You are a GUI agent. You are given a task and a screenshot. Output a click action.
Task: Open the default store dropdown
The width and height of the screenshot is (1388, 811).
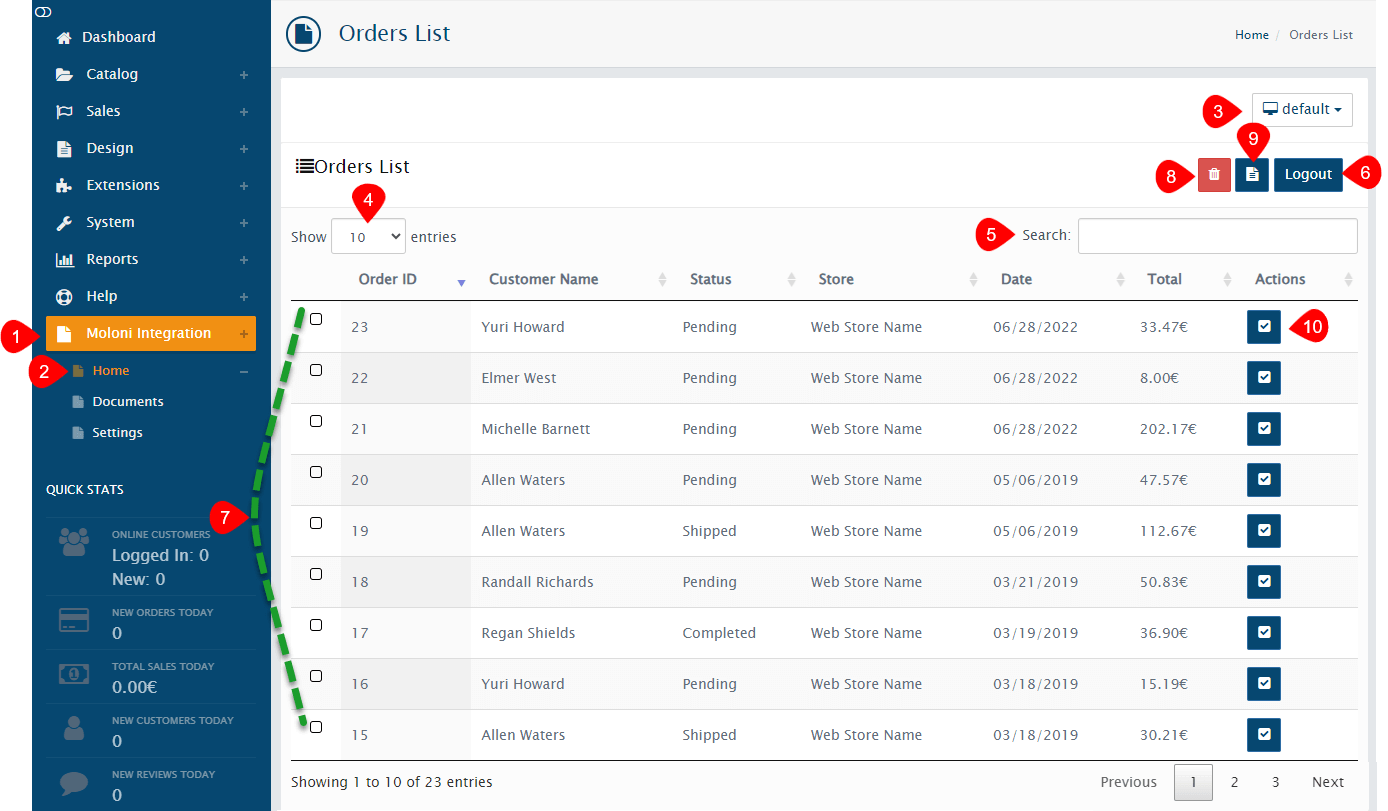tap(1301, 110)
